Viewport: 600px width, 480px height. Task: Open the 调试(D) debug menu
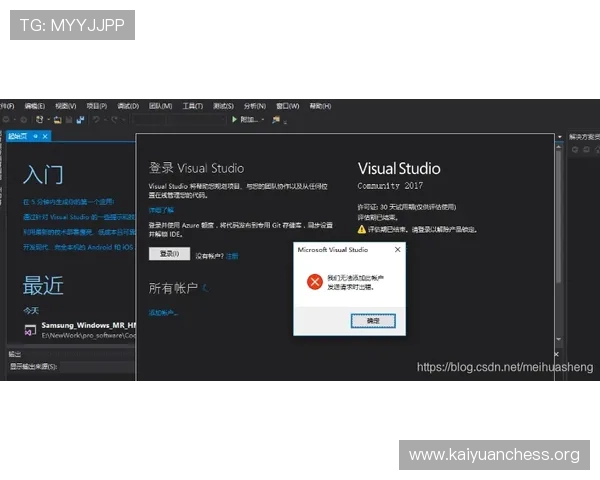128,105
